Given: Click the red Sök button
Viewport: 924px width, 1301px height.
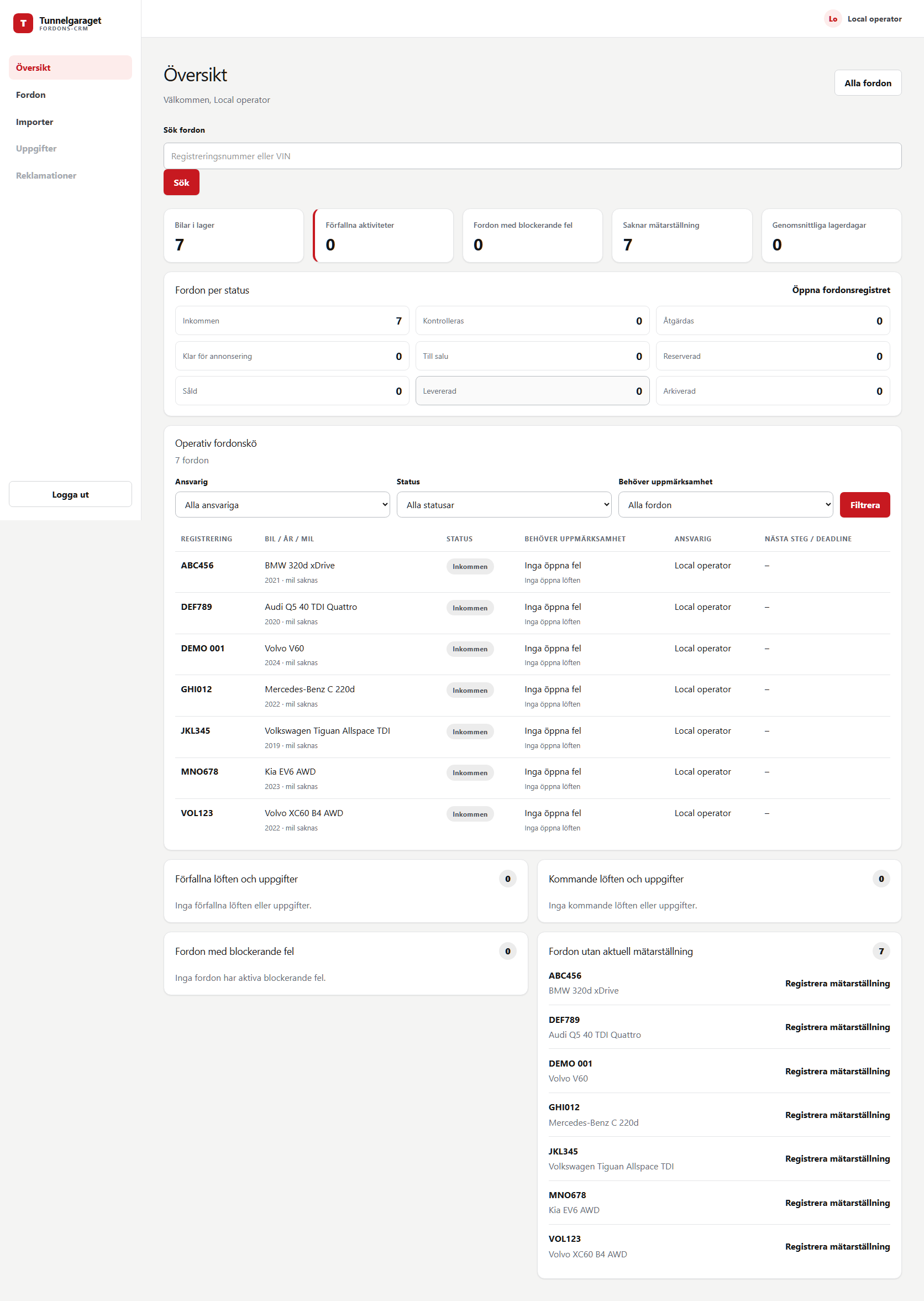Looking at the screenshot, I should [x=181, y=182].
